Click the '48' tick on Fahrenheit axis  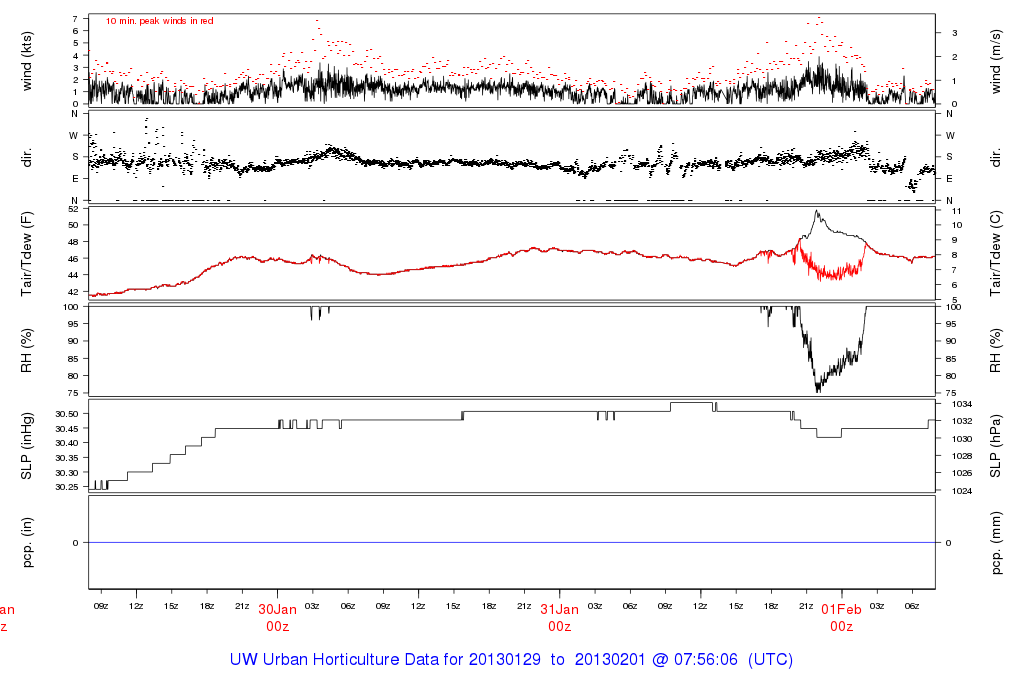(x=73, y=242)
